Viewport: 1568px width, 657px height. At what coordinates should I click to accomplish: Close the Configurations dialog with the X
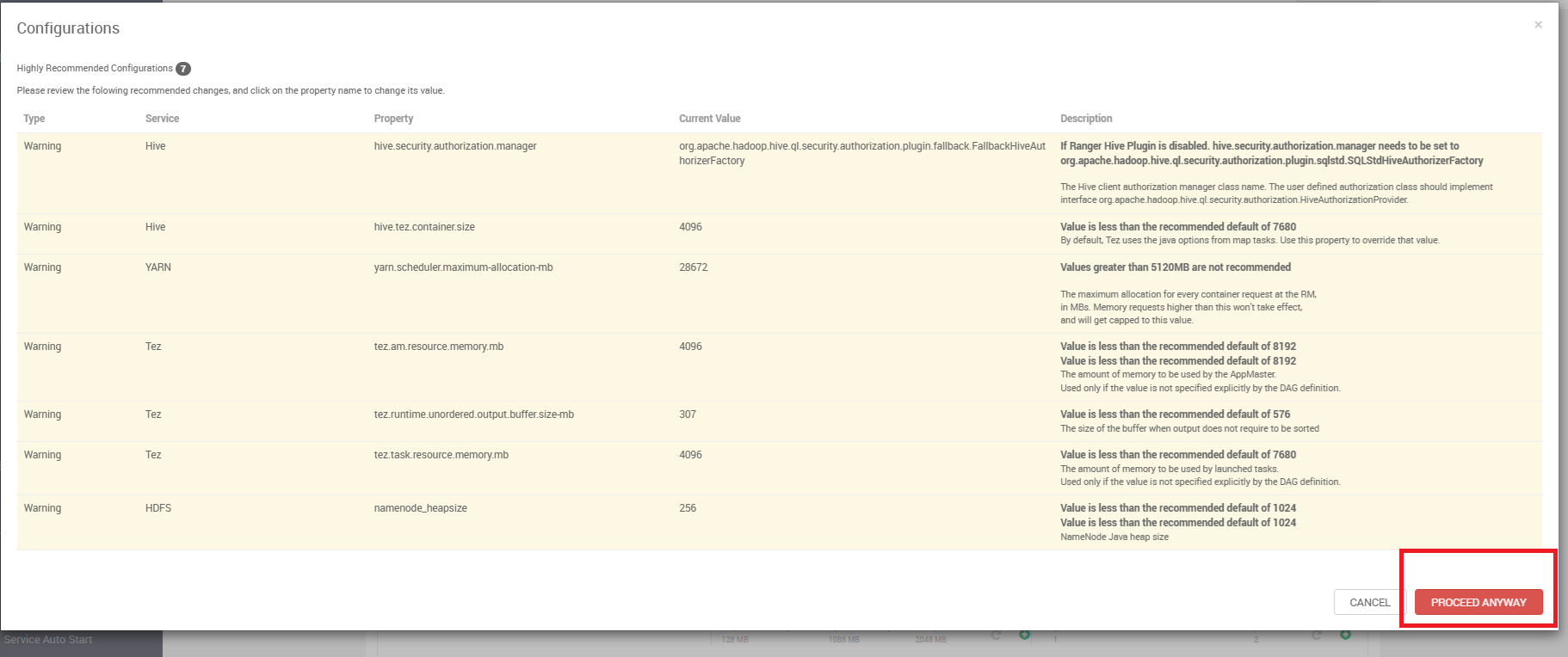click(1538, 25)
